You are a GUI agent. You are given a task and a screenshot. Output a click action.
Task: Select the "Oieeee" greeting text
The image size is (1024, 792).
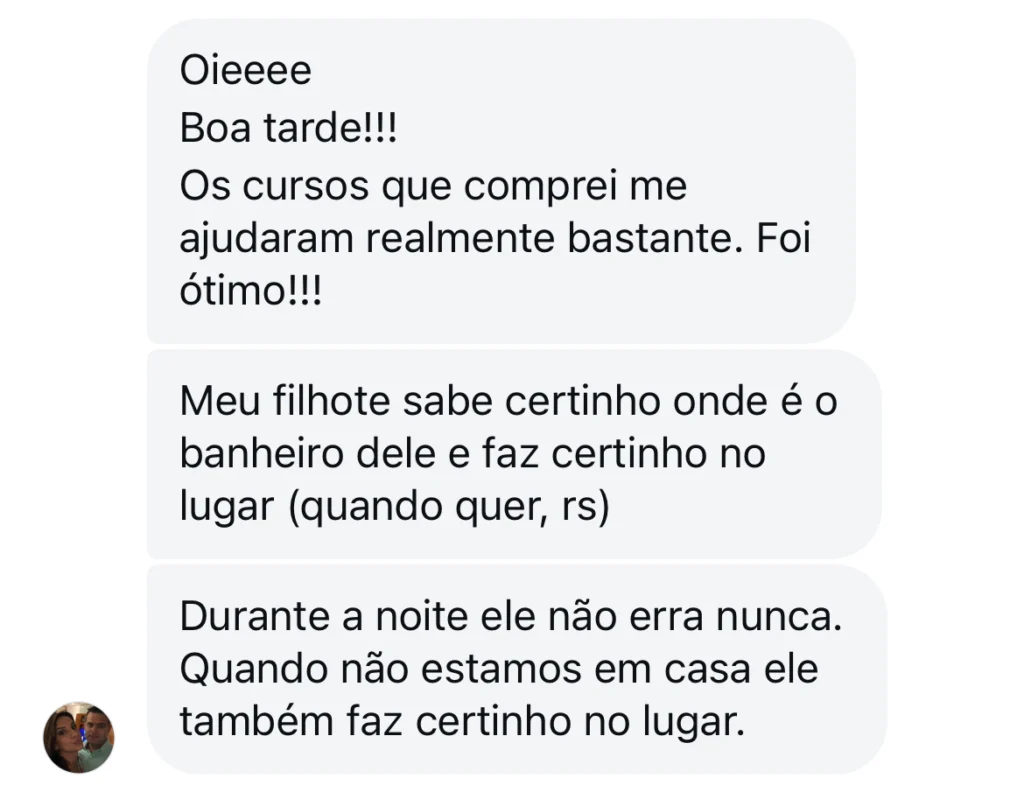[246, 70]
